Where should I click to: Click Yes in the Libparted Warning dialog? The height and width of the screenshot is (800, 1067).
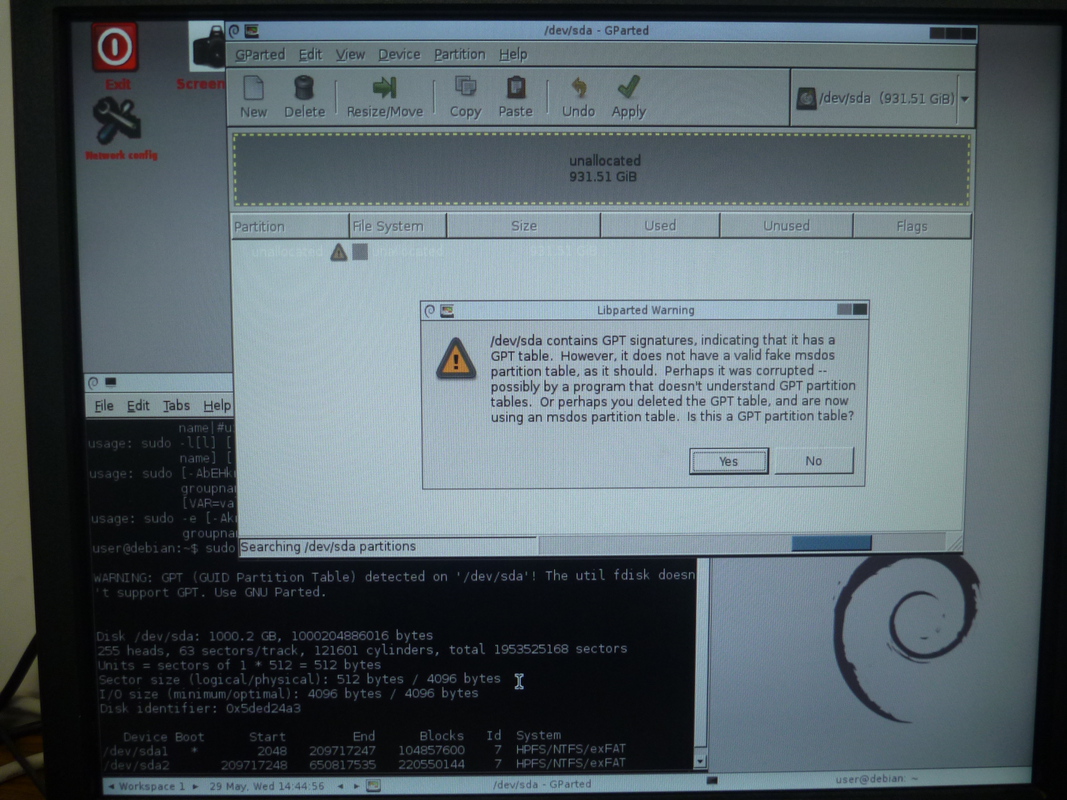point(728,461)
